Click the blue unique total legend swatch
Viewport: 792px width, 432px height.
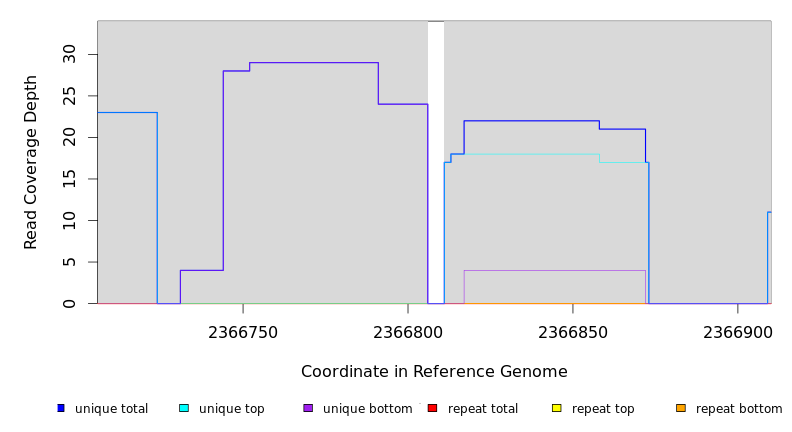pos(61,408)
